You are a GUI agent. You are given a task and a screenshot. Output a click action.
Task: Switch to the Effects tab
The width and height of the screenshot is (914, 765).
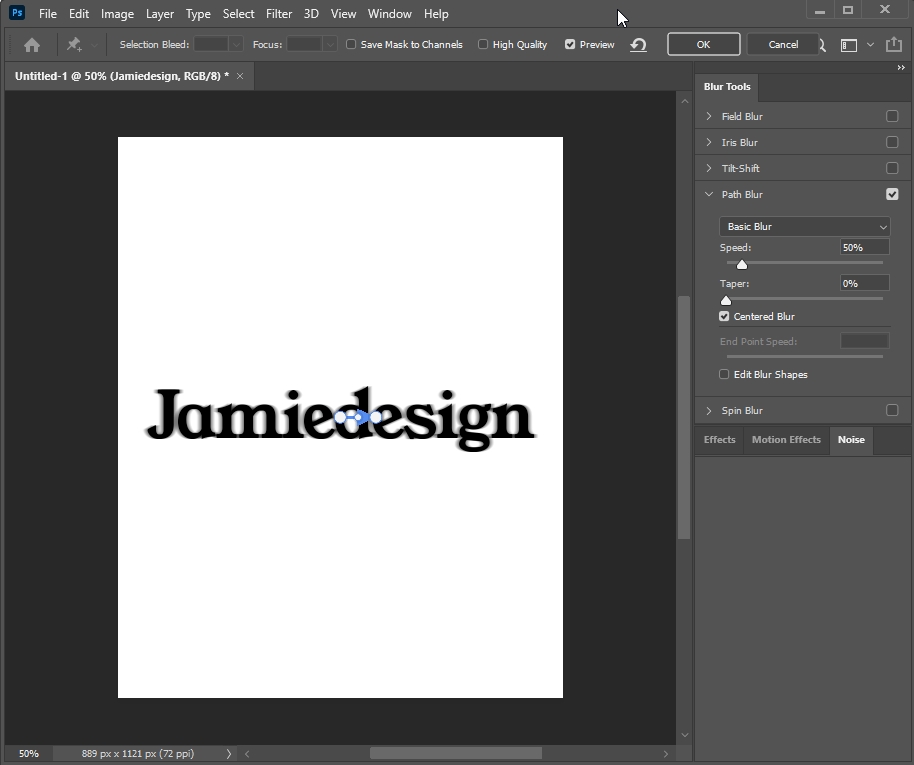(x=719, y=440)
